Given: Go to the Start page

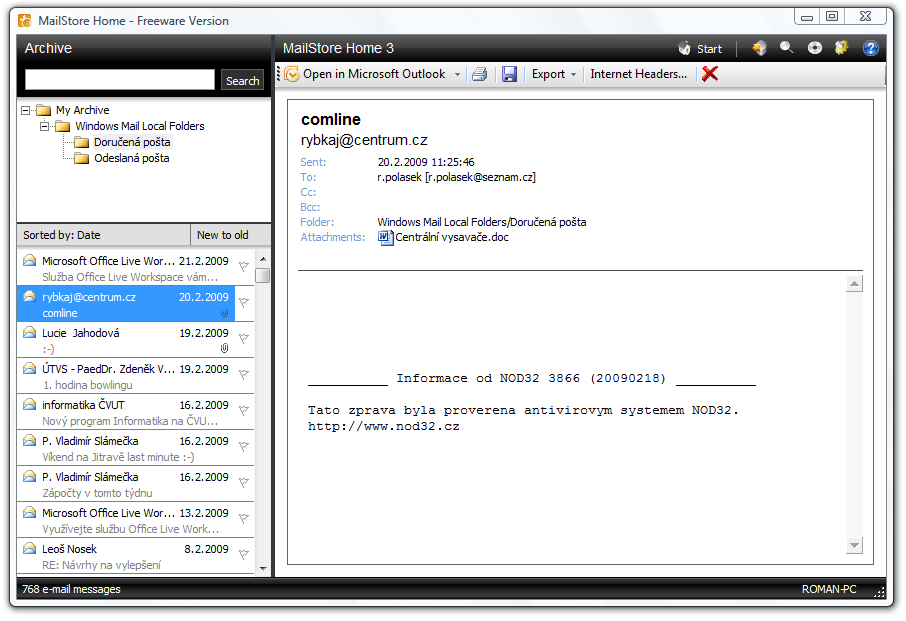Looking at the screenshot, I should tap(700, 49).
